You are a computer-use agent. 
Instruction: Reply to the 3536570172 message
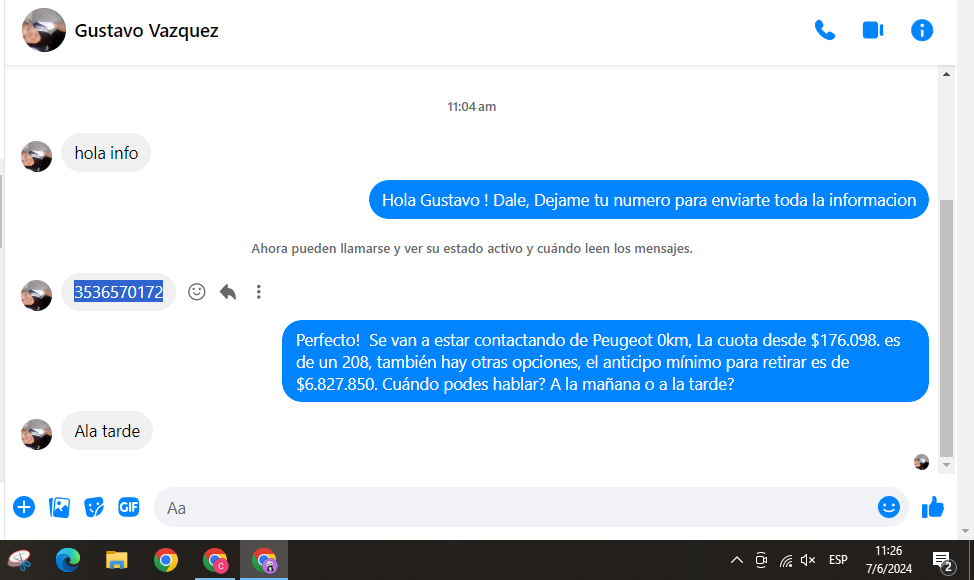pos(228,292)
